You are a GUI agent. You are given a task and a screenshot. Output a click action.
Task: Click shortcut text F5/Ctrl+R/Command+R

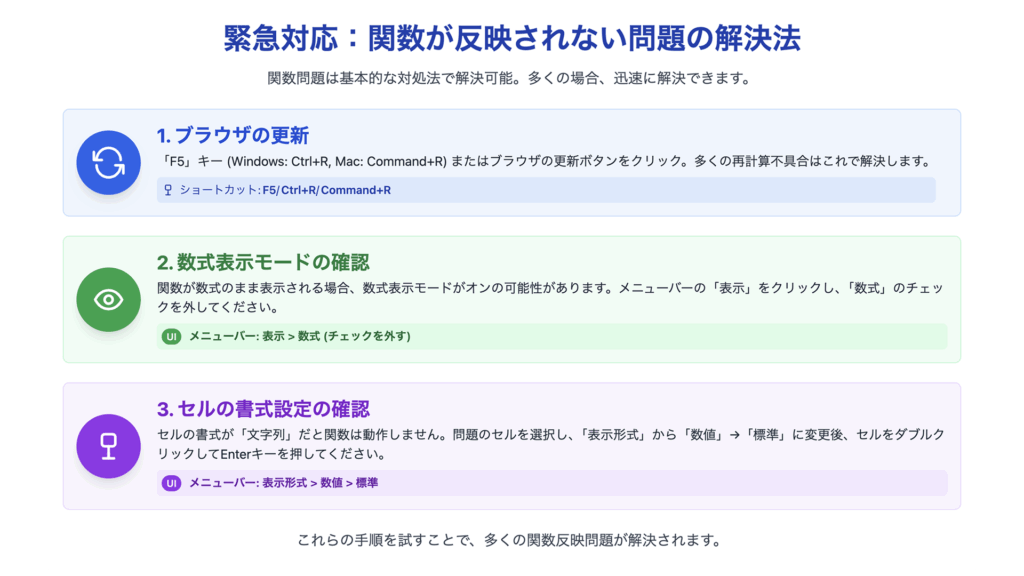[327, 190]
